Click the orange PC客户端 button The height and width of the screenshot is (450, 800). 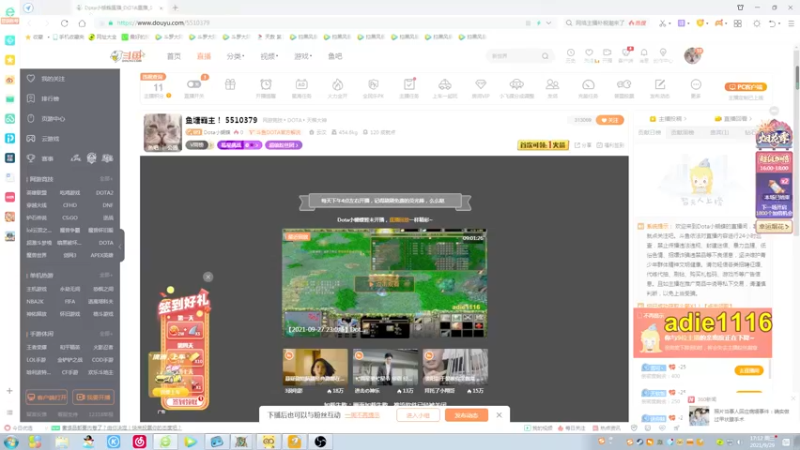point(746,87)
